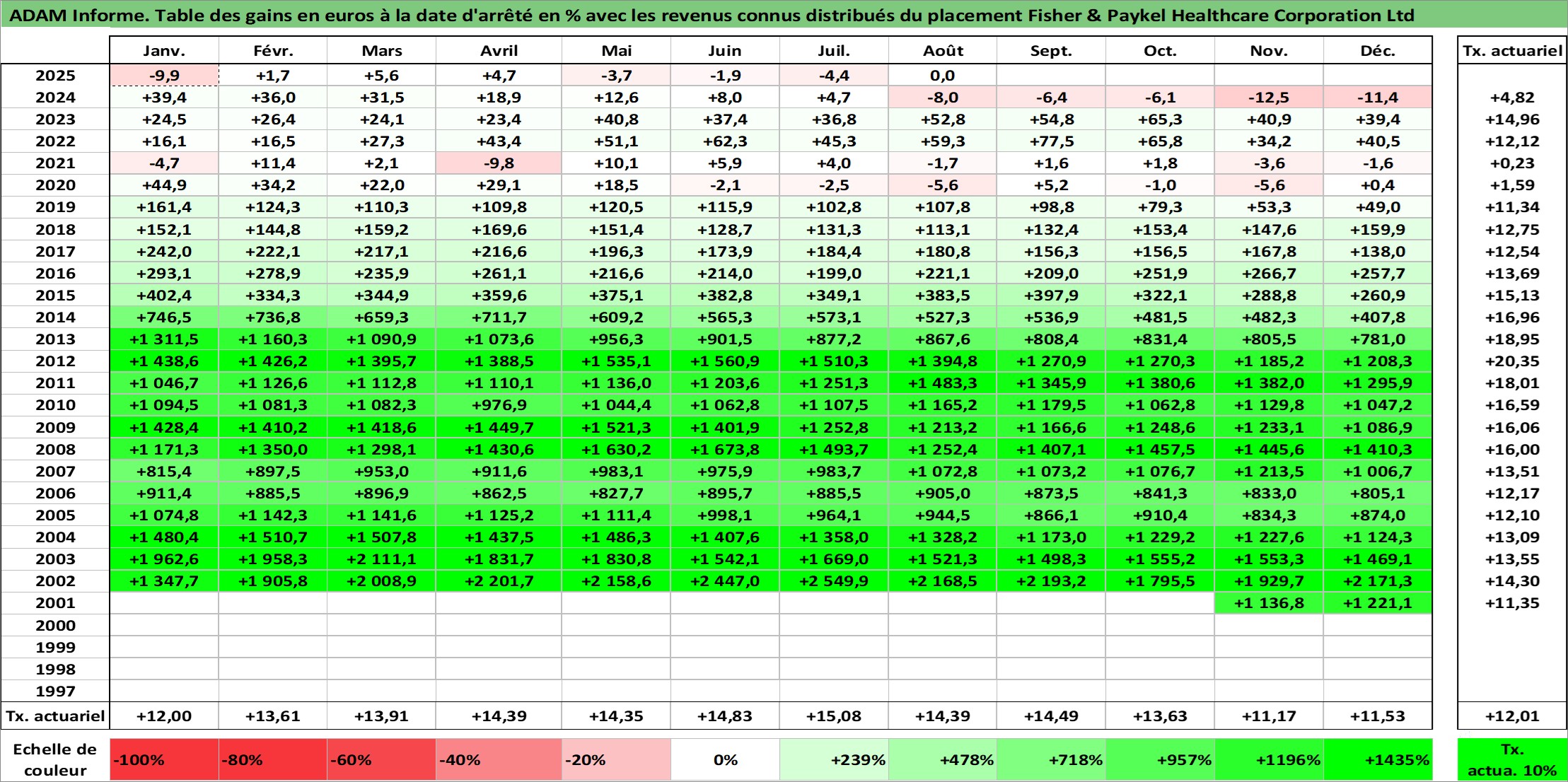Click the Août column header
Image resolution: width=1568 pixels, height=782 pixels.
pyautogui.click(x=943, y=50)
